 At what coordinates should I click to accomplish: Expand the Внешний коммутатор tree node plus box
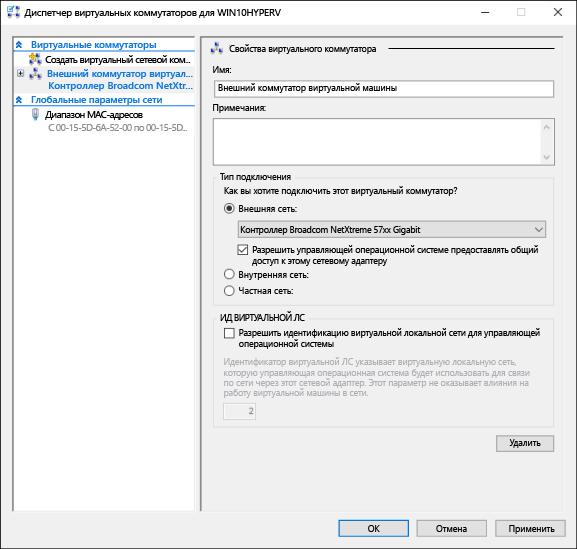pos(21,73)
